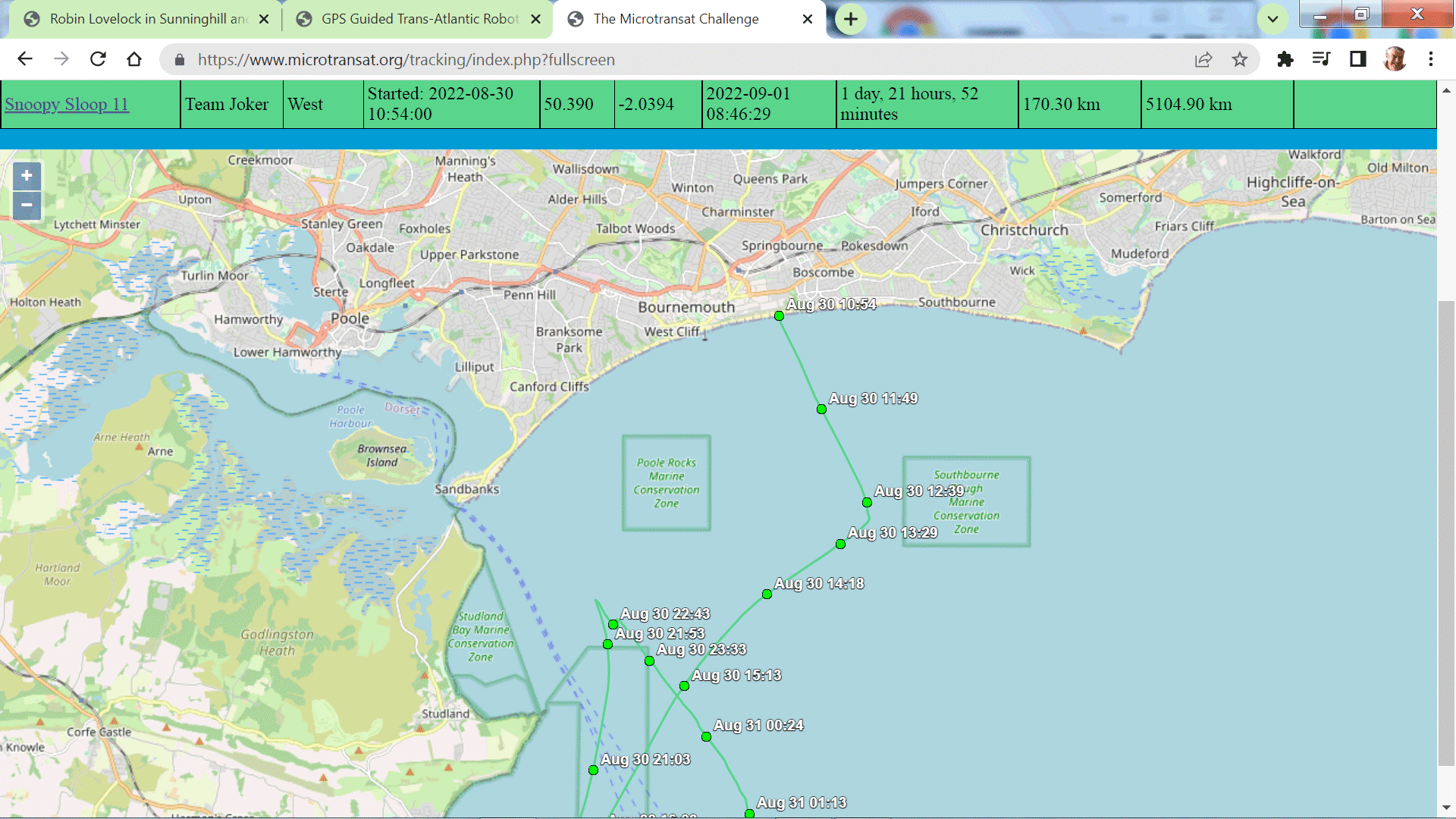Expand the tab search dropdown arrow
Viewport: 1456px width, 819px height.
(1272, 19)
